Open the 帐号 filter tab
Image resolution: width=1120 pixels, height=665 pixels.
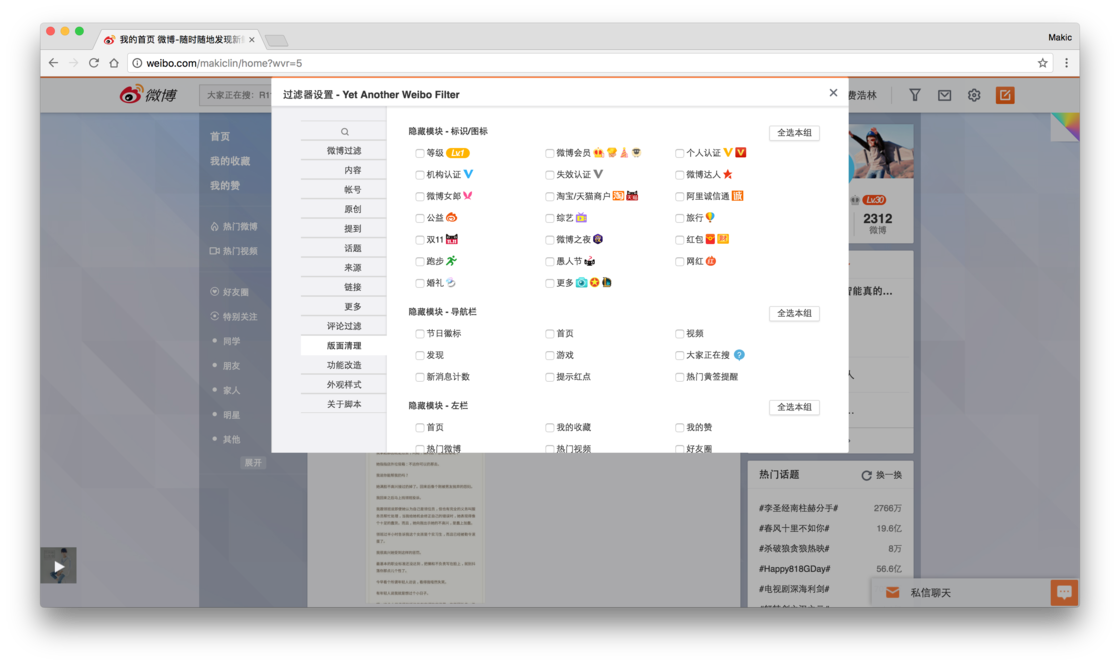tap(344, 190)
